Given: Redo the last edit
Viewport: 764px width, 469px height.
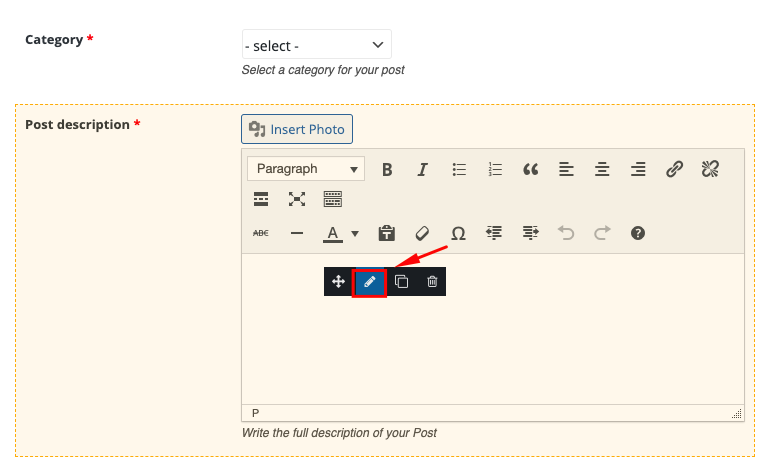Looking at the screenshot, I should point(602,233).
